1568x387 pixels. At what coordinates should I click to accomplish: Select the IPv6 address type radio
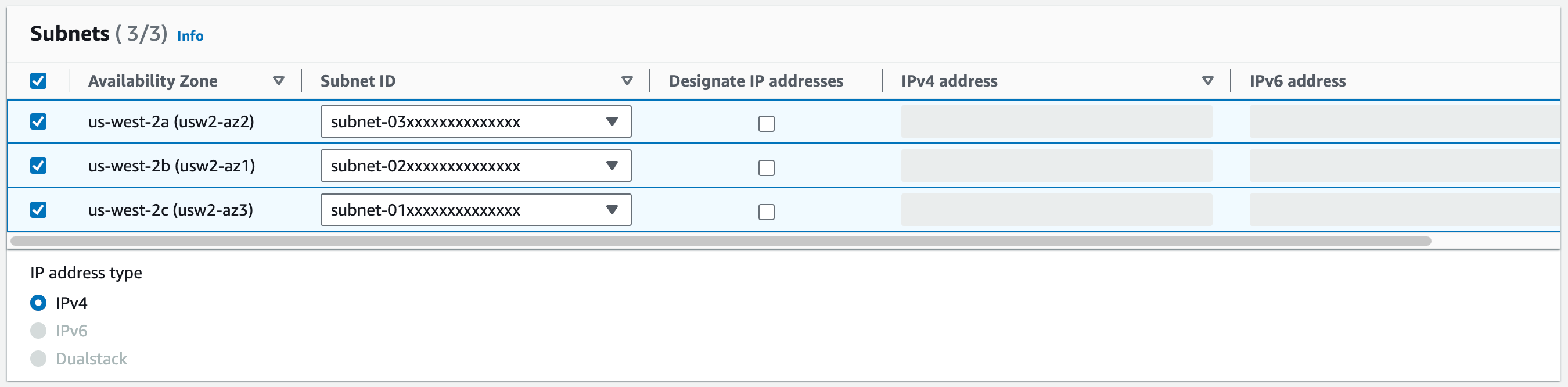tap(38, 331)
